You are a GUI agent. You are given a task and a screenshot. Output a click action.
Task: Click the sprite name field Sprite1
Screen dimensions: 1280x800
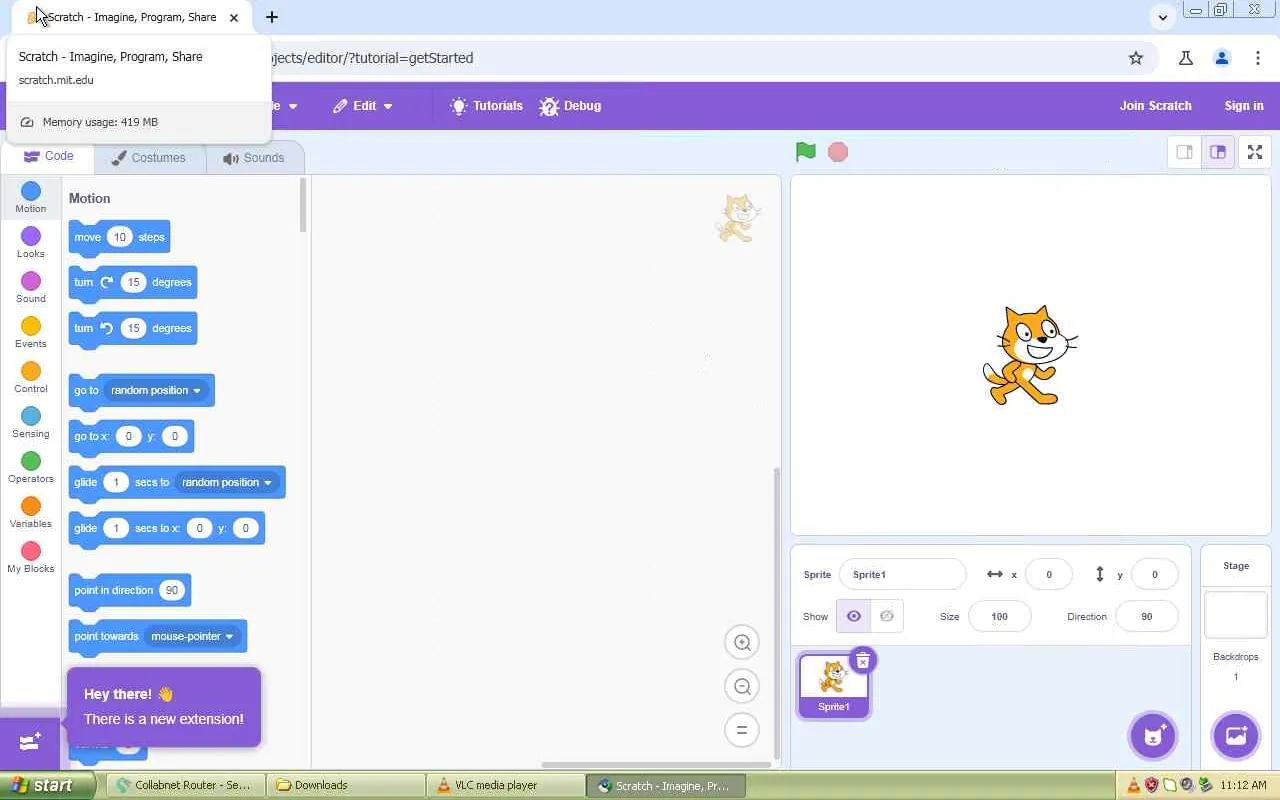coord(903,575)
